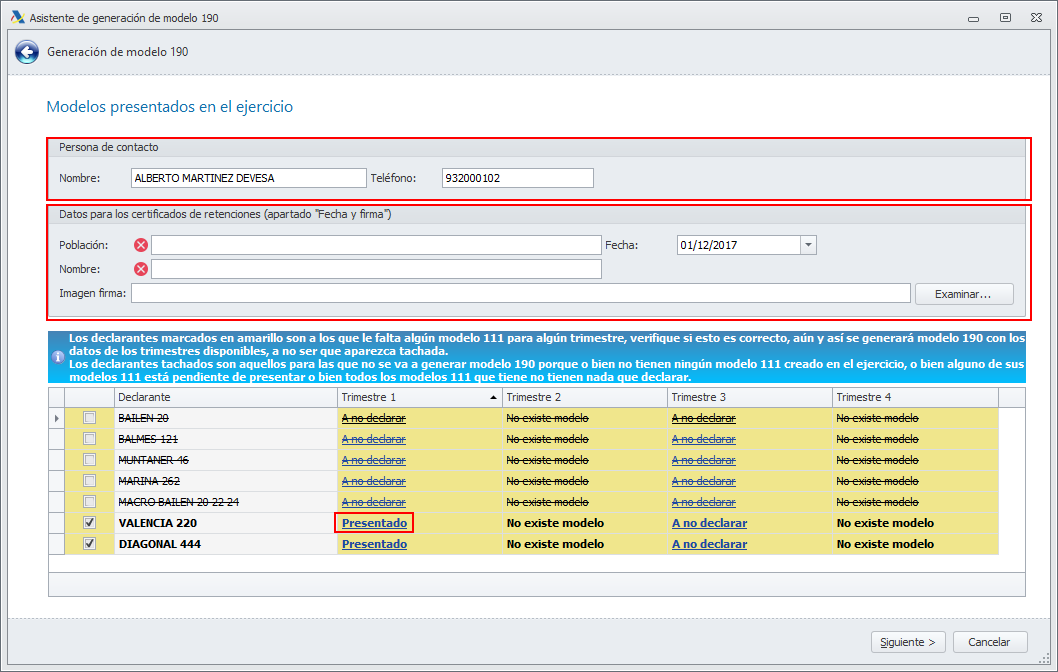The height and width of the screenshot is (672, 1058).
Task: Click the back arrow icon
Action: tap(27, 52)
